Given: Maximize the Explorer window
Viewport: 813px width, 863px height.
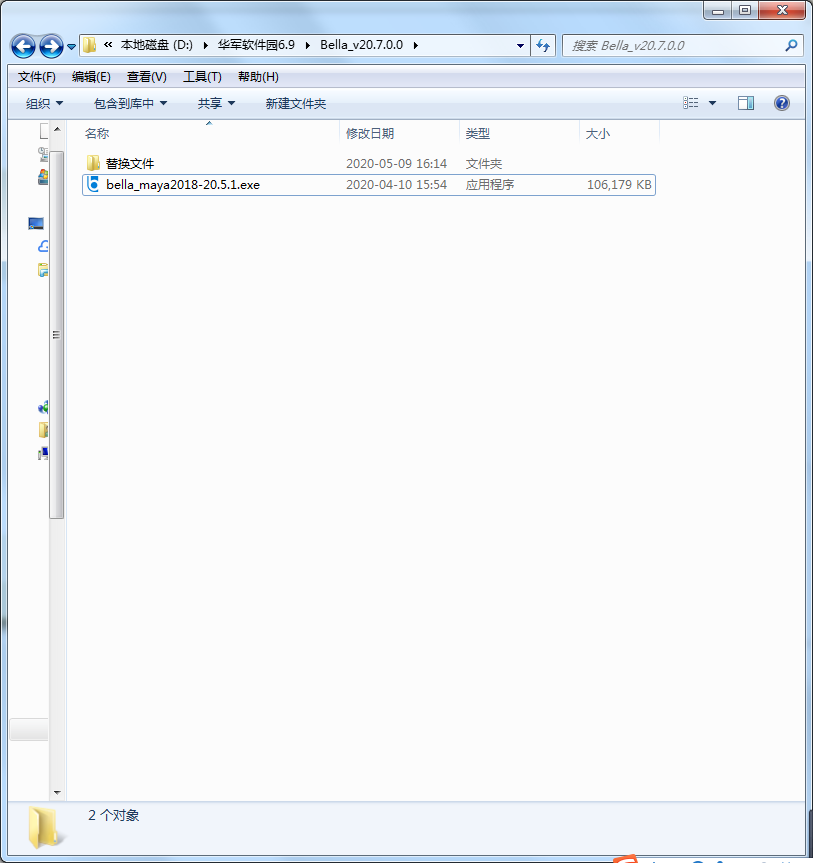Looking at the screenshot, I should pos(745,10).
